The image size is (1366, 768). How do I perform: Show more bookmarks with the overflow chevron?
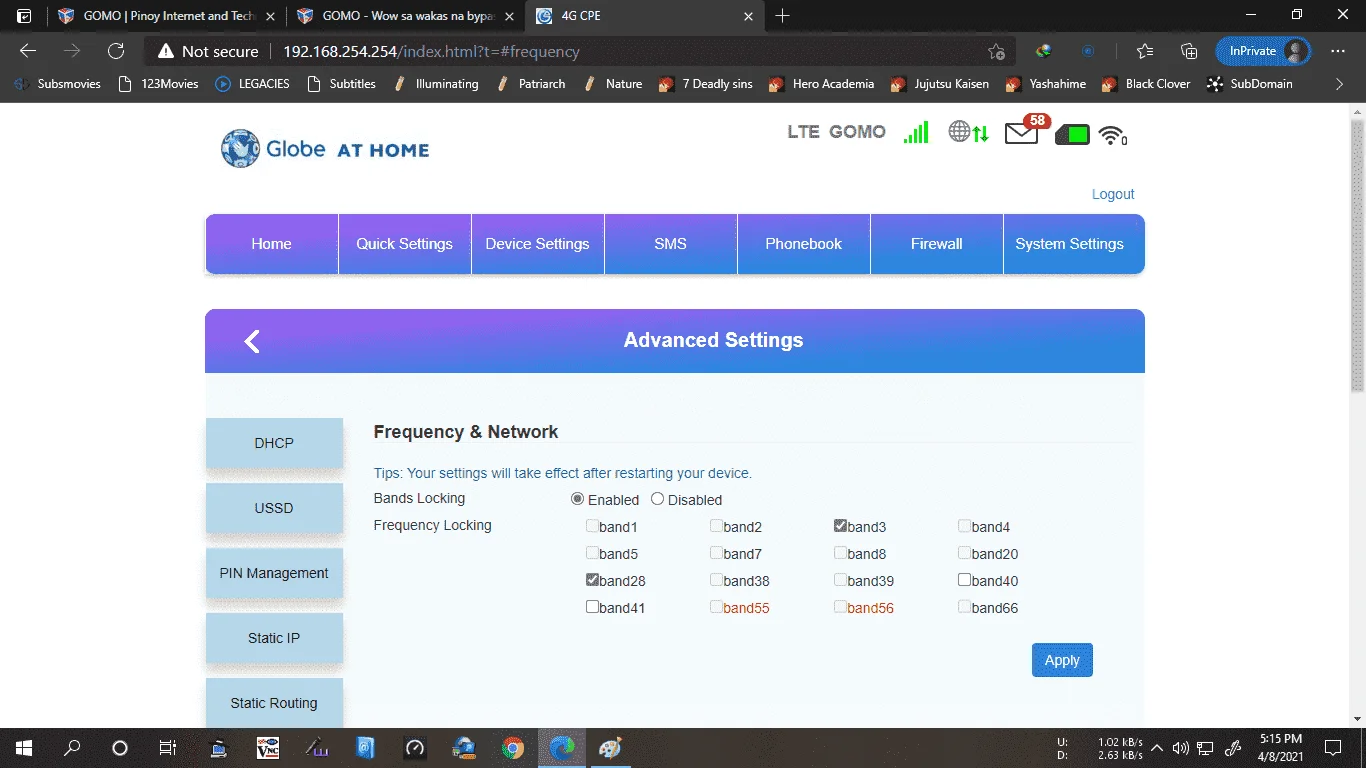click(1339, 84)
